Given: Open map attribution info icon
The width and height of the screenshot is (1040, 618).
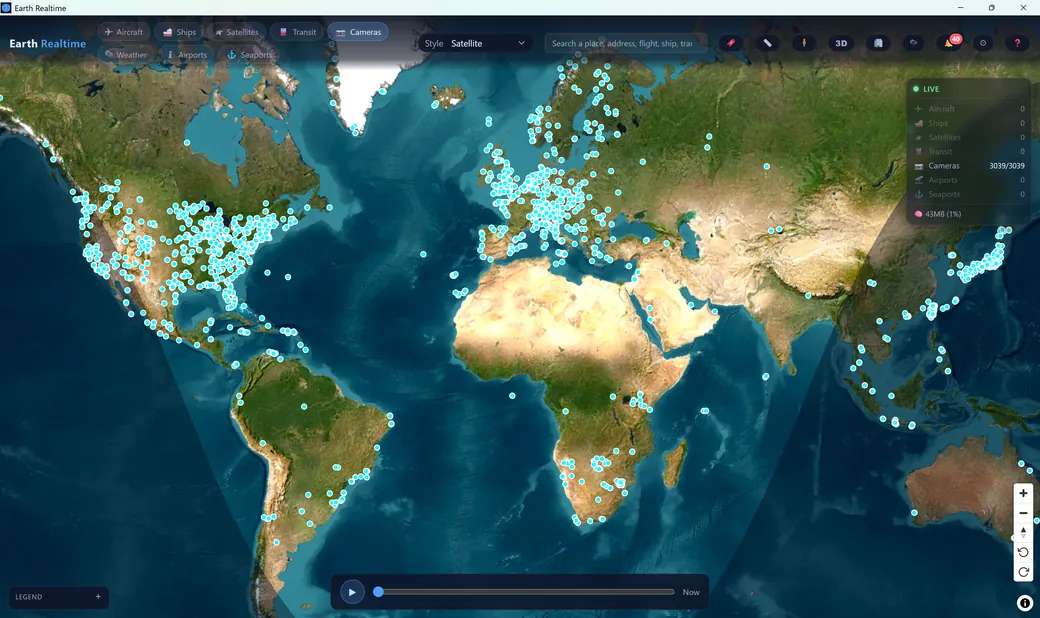Looking at the screenshot, I should coord(1025,603).
